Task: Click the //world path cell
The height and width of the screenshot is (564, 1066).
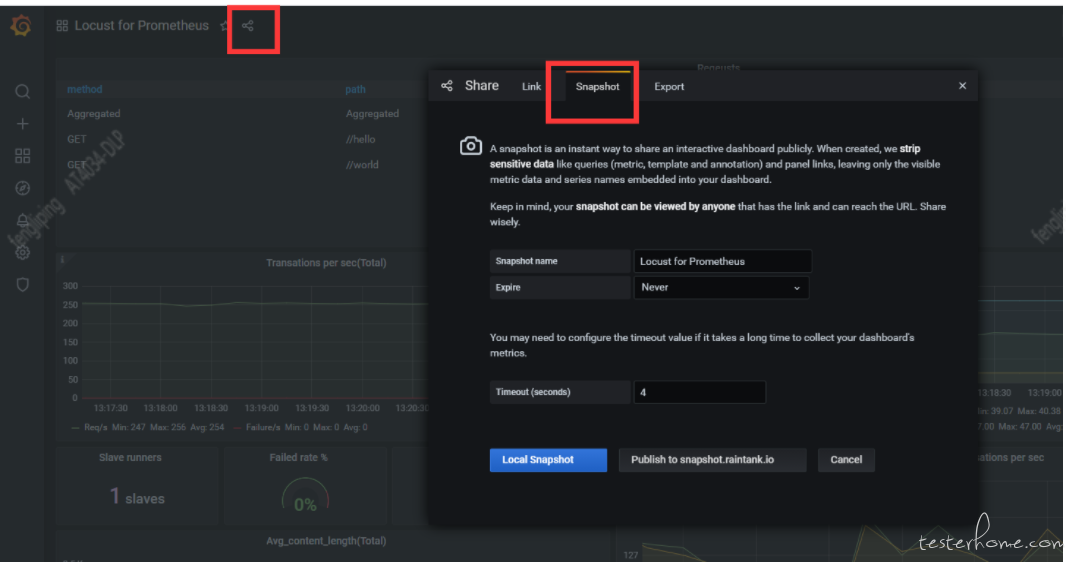Action: pyautogui.click(x=362, y=164)
